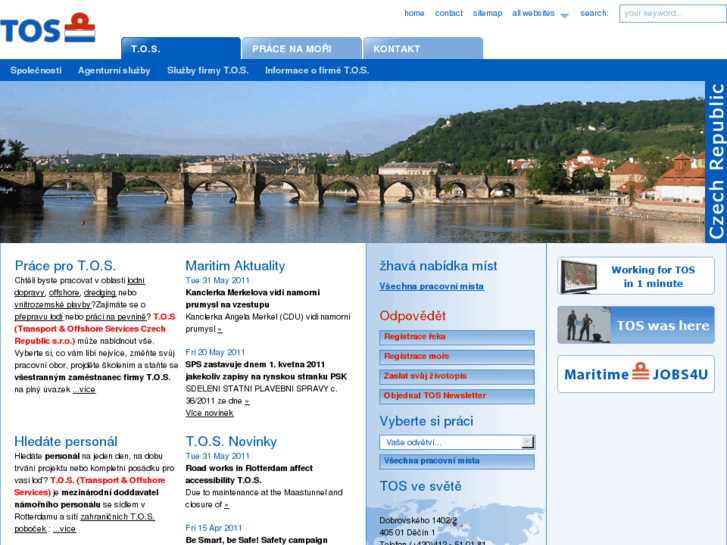The image size is (727, 545).
Task: Click Objednat TOS Newsletter button
Action: click(457, 396)
